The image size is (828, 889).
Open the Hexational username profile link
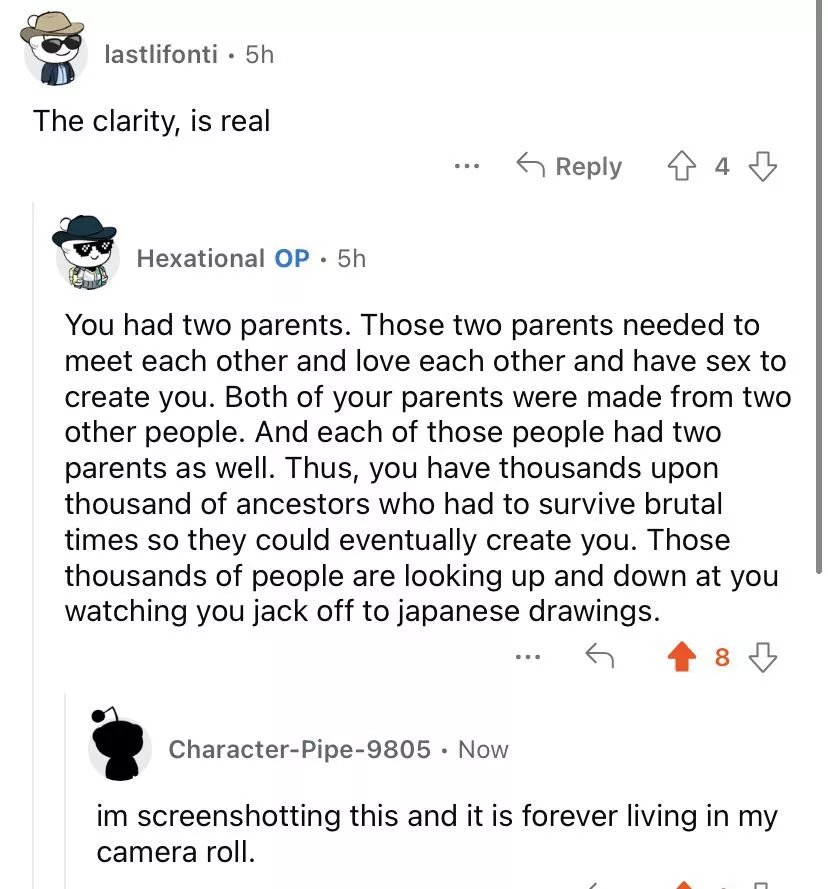(x=200, y=258)
